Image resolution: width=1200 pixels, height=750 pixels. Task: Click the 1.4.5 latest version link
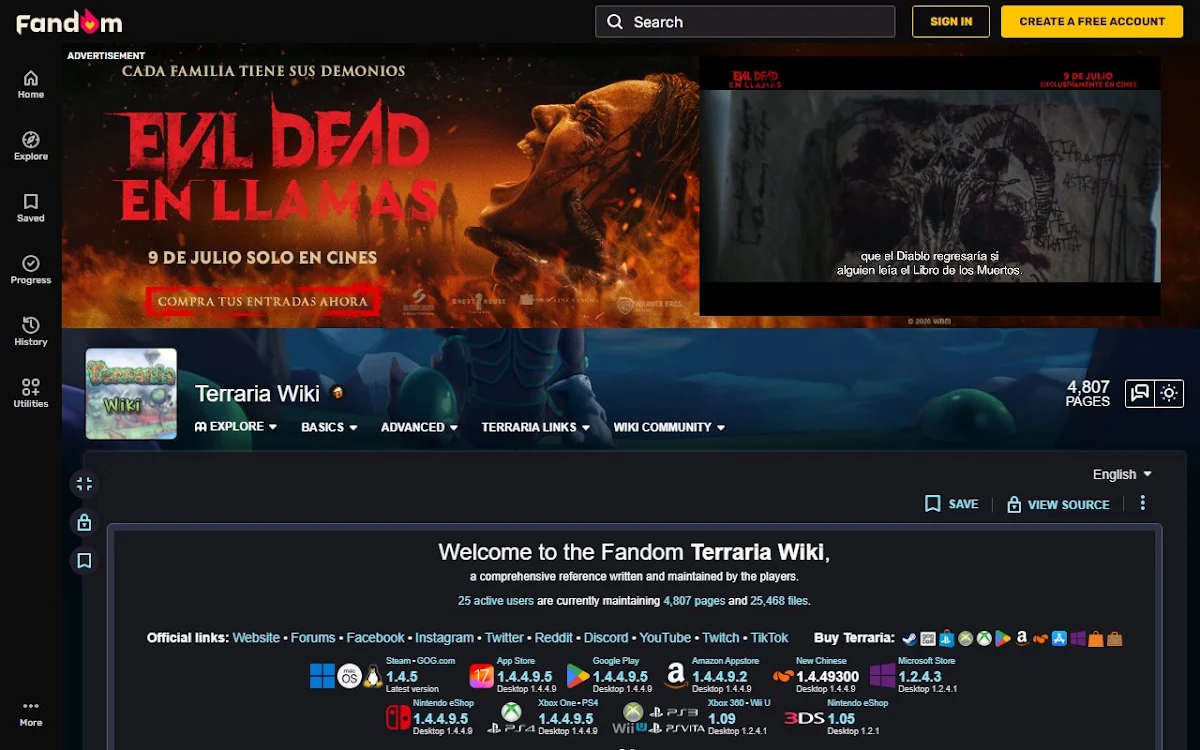click(402, 677)
